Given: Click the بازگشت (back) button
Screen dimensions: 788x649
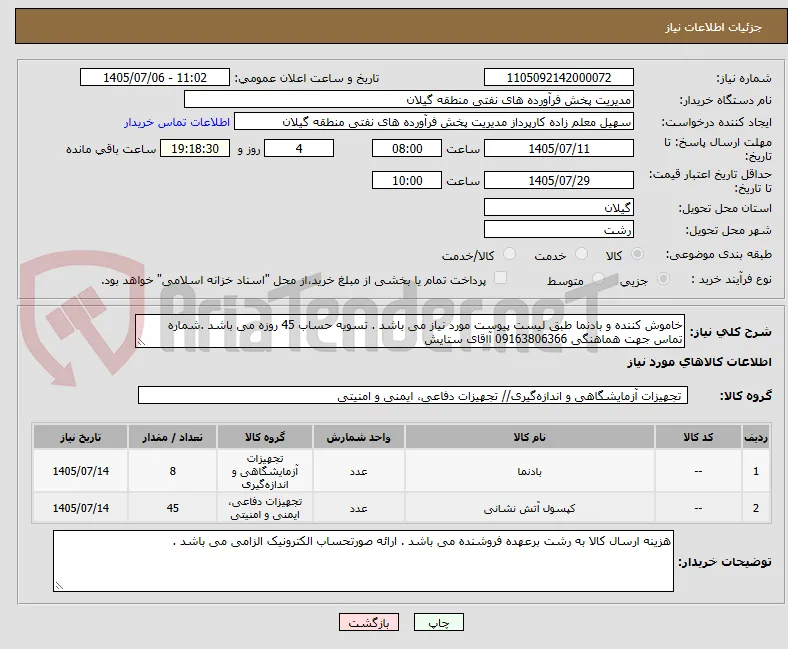Looking at the screenshot, I should 369,622.
